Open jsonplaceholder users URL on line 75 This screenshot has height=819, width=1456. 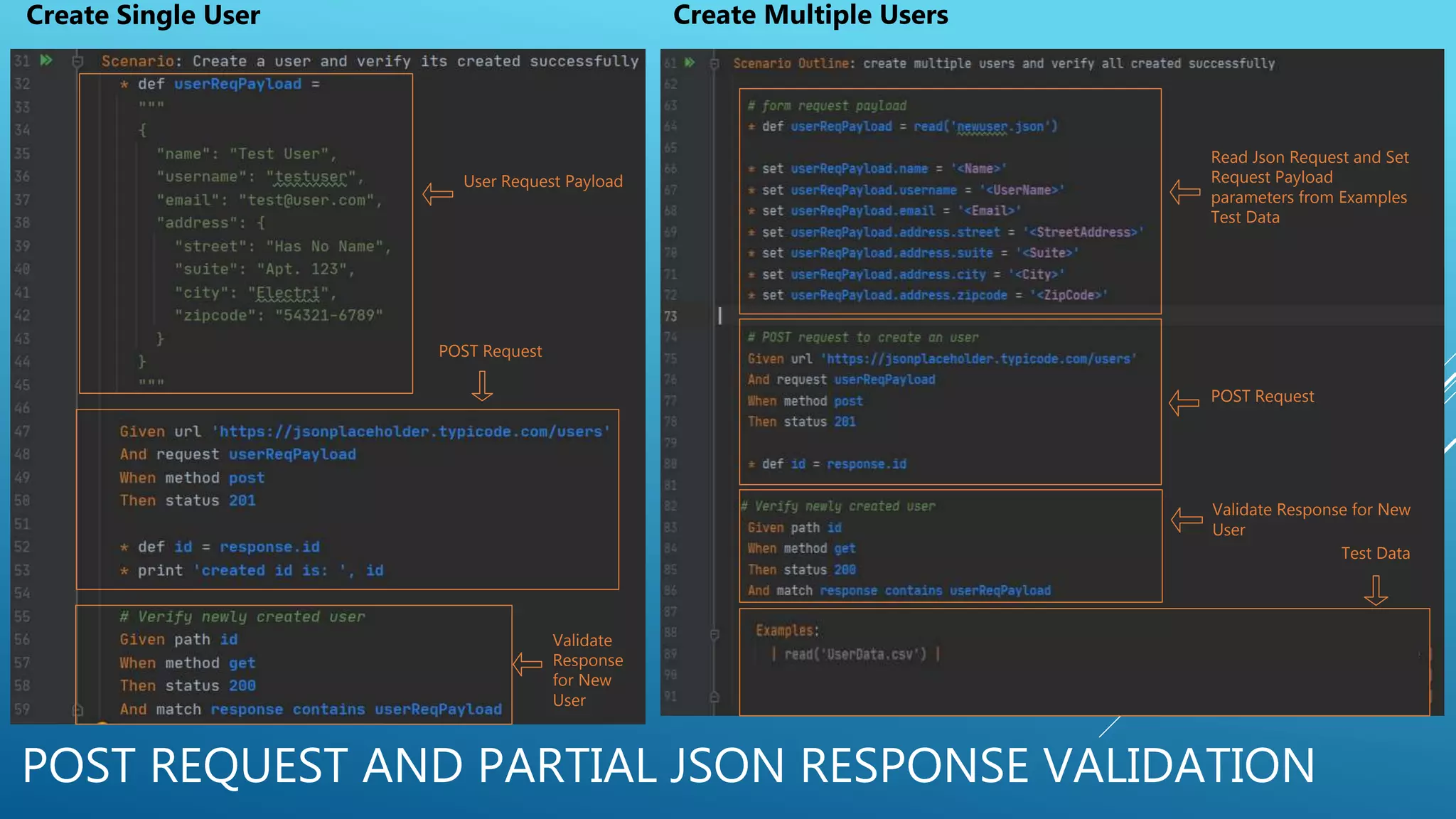978,359
